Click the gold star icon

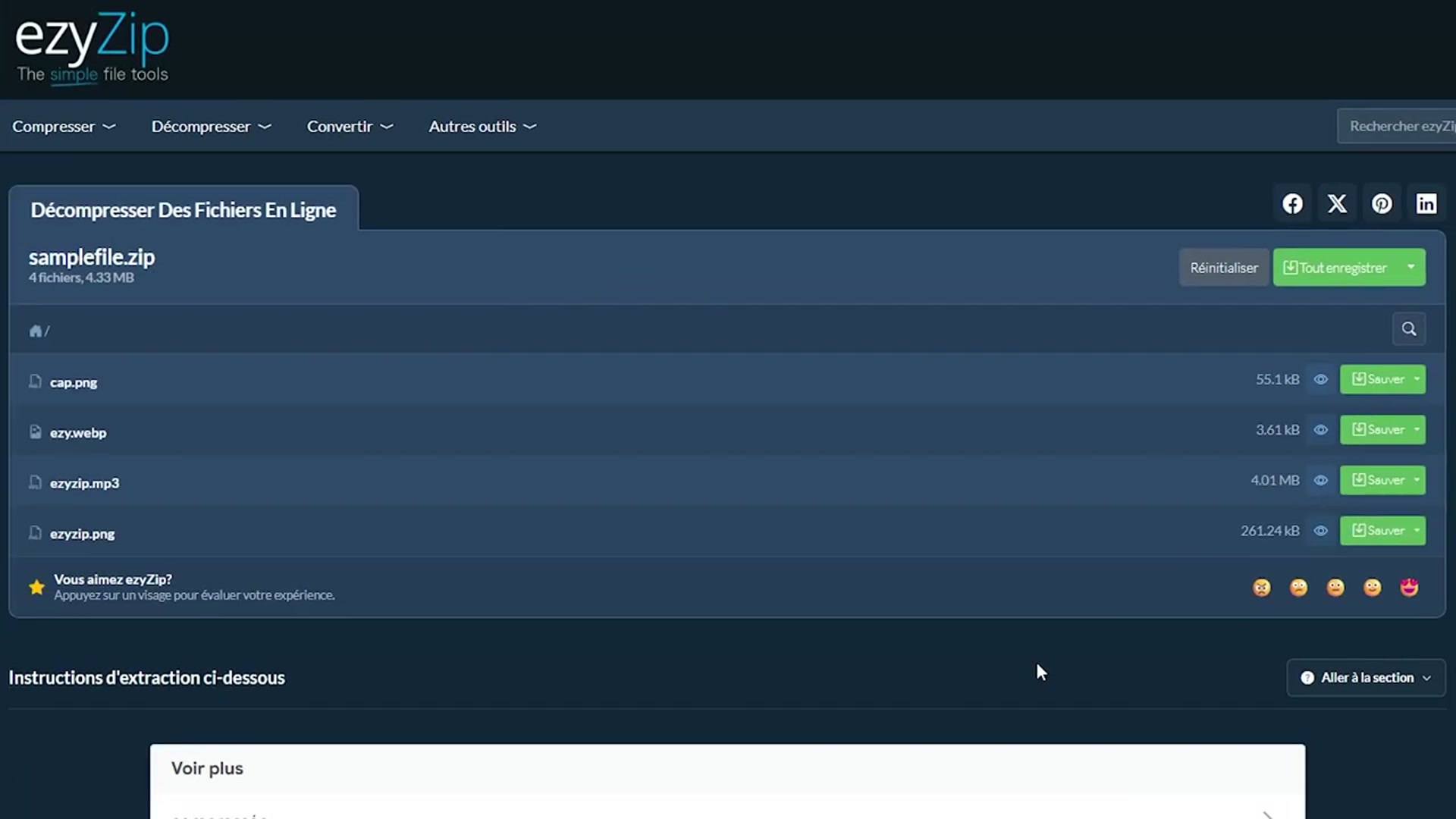[x=36, y=587]
